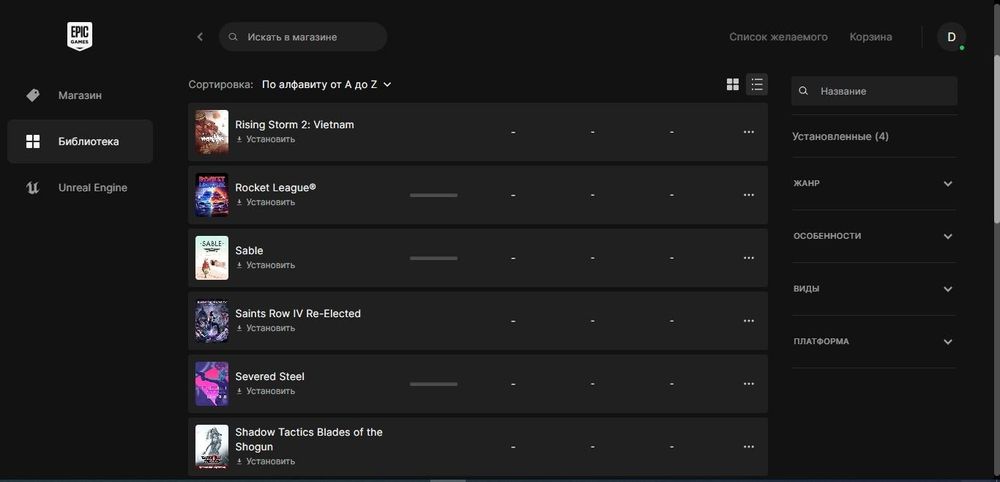Filter by installed games (Установленные)

(840, 136)
